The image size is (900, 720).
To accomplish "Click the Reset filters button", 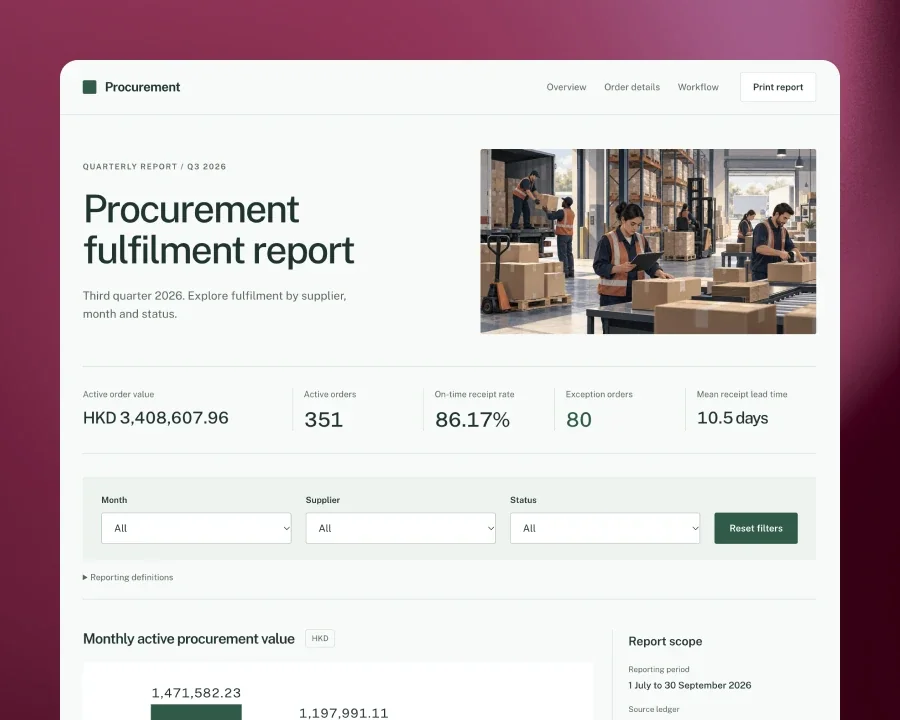I will tap(756, 528).
